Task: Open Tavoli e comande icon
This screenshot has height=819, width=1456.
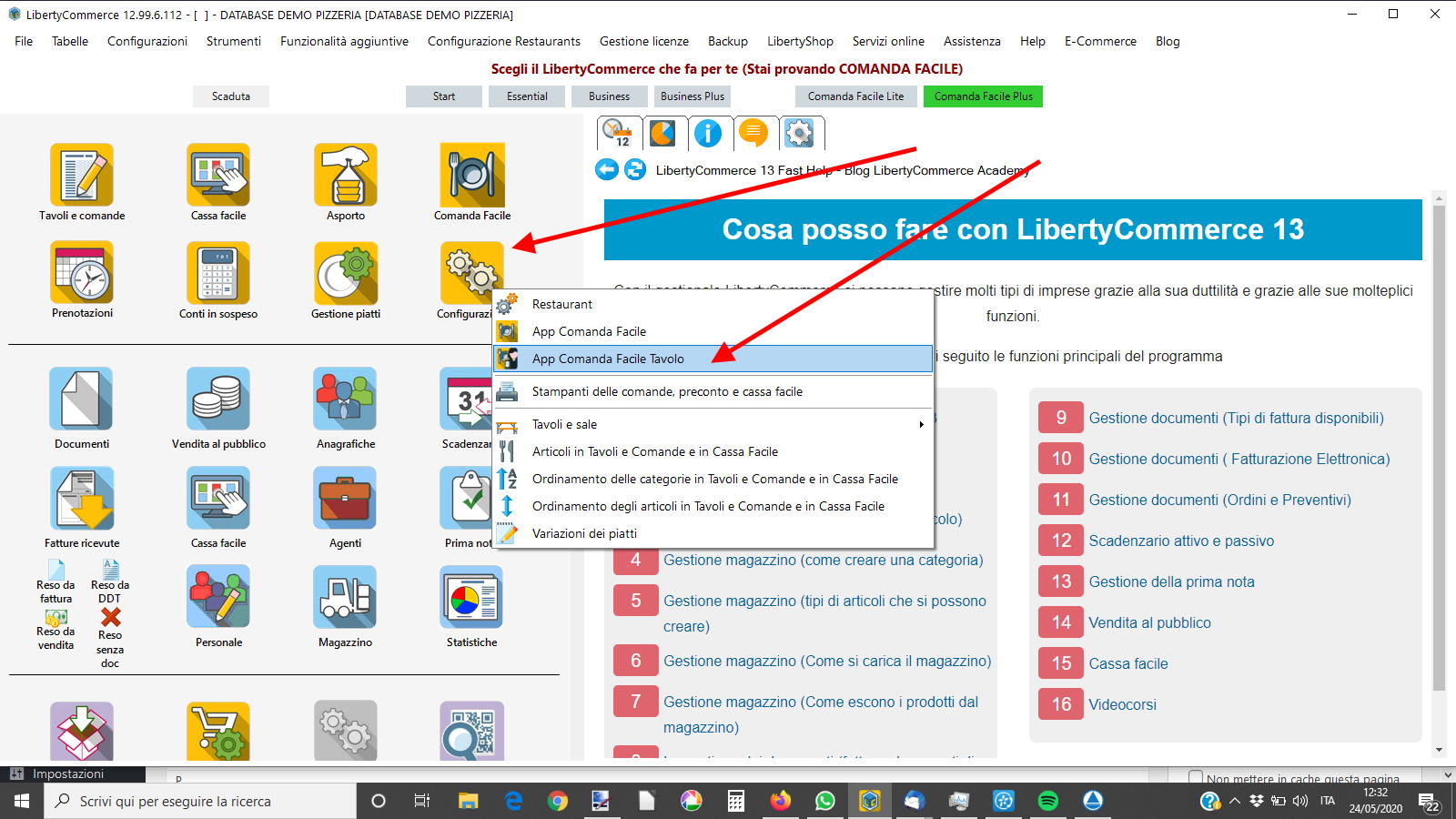Action: pos(82,175)
